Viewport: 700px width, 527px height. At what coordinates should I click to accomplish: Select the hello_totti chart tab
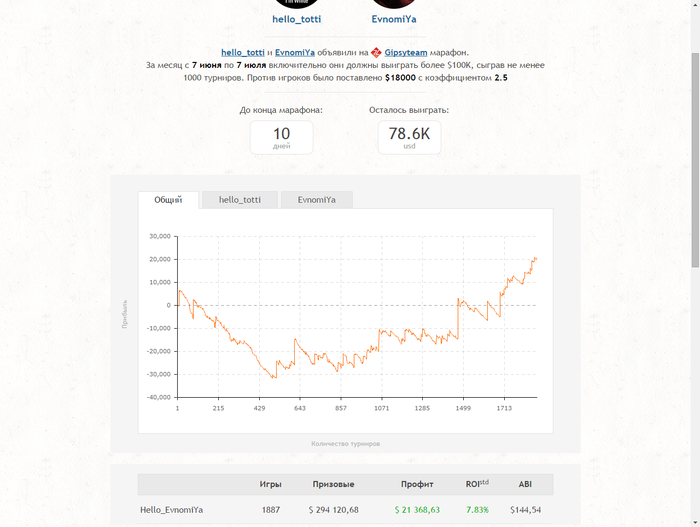tap(240, 200)
